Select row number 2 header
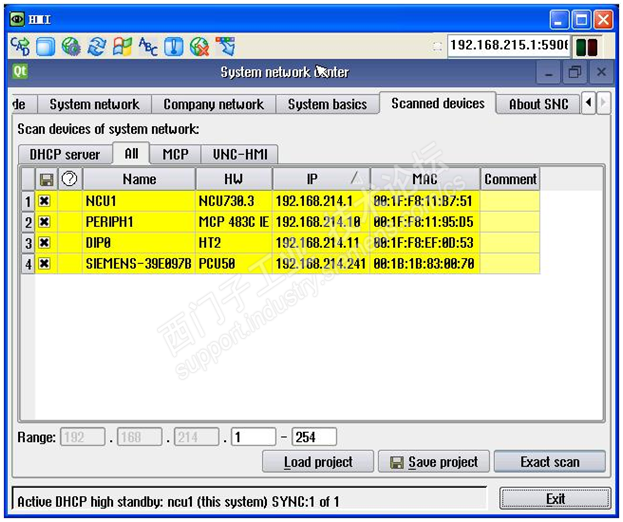 28,222
